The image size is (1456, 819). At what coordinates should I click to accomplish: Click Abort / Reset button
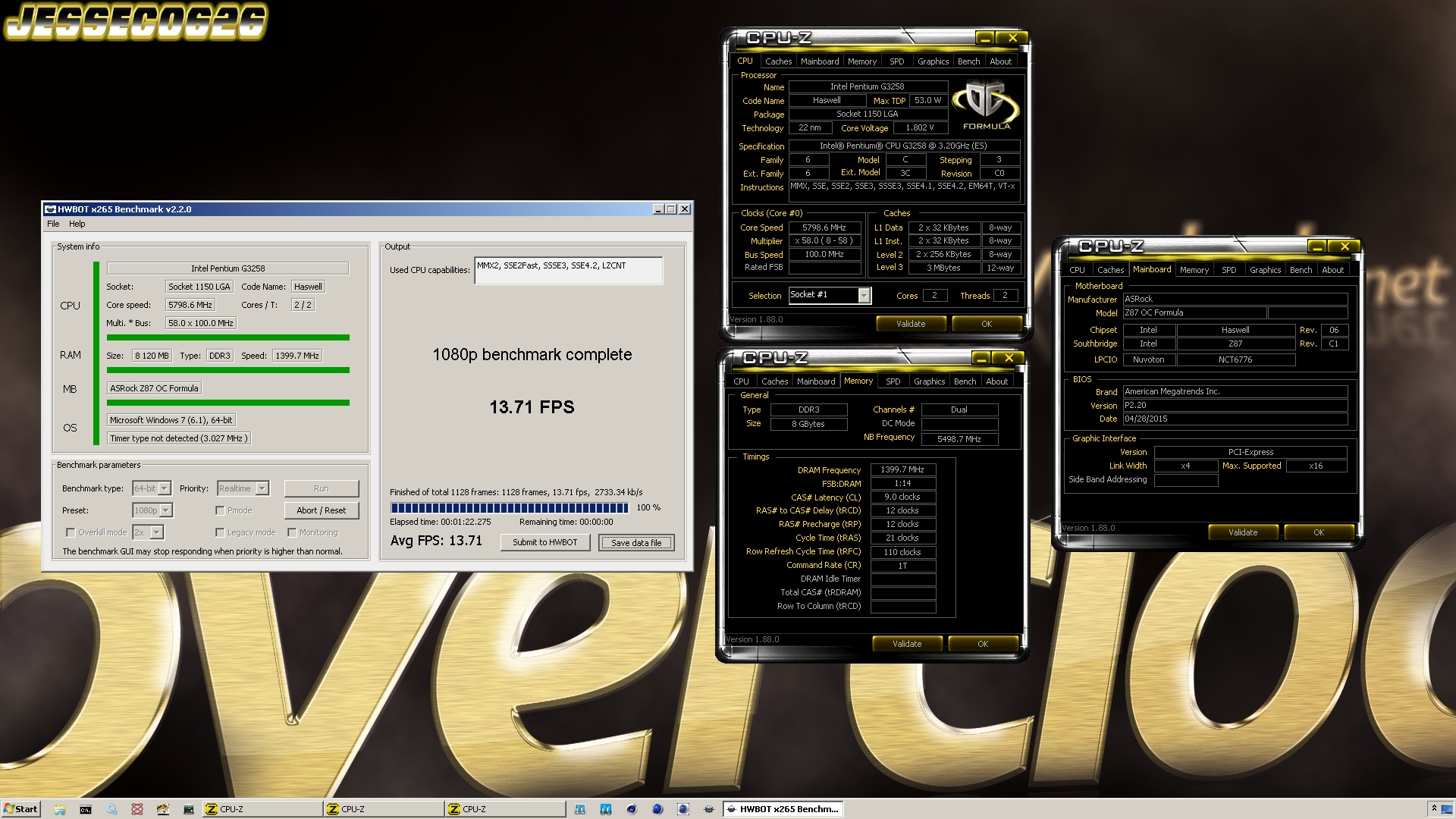tap(322, 510)
